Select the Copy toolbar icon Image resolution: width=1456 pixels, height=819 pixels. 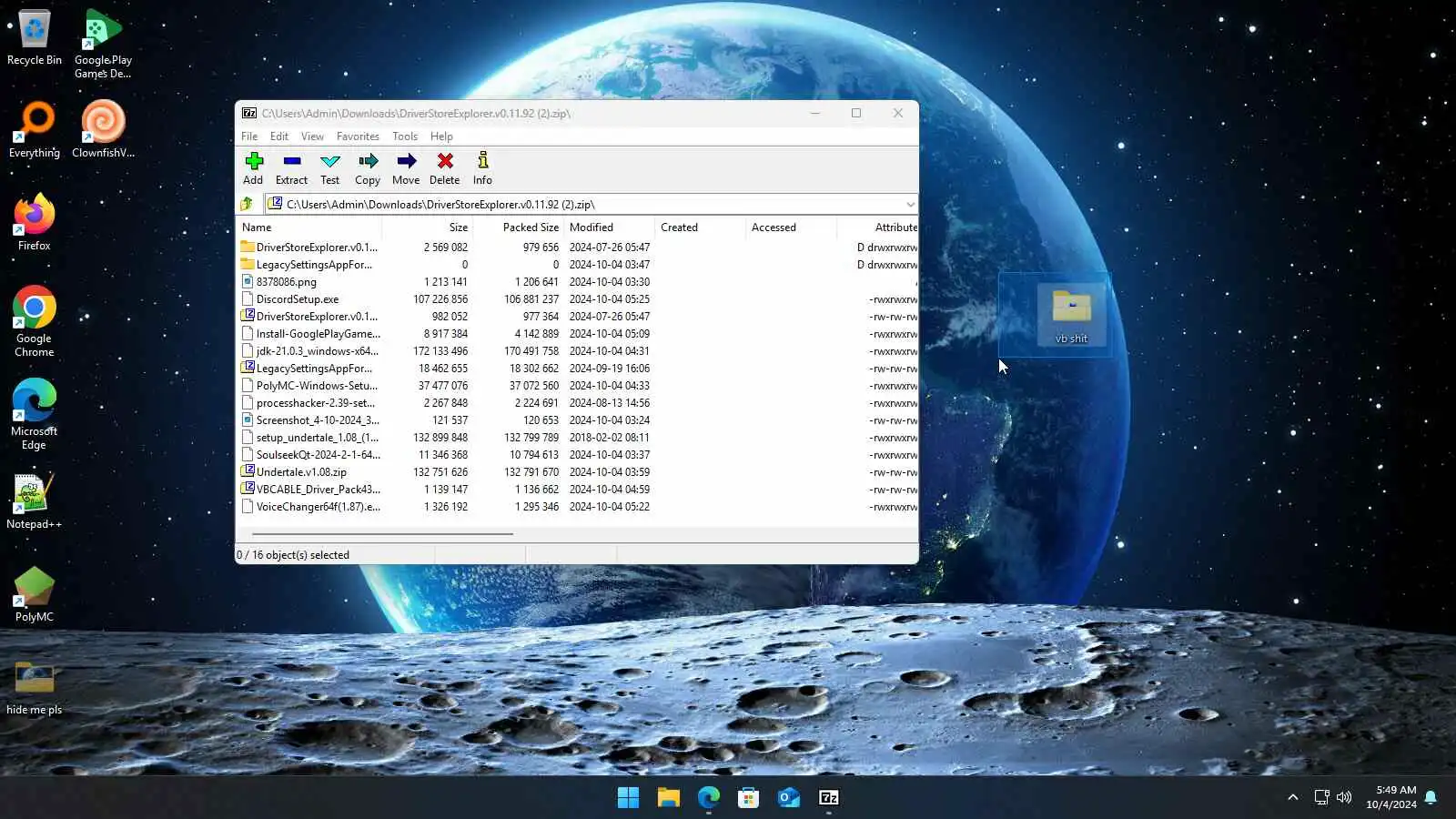click(x=368, y=168)
